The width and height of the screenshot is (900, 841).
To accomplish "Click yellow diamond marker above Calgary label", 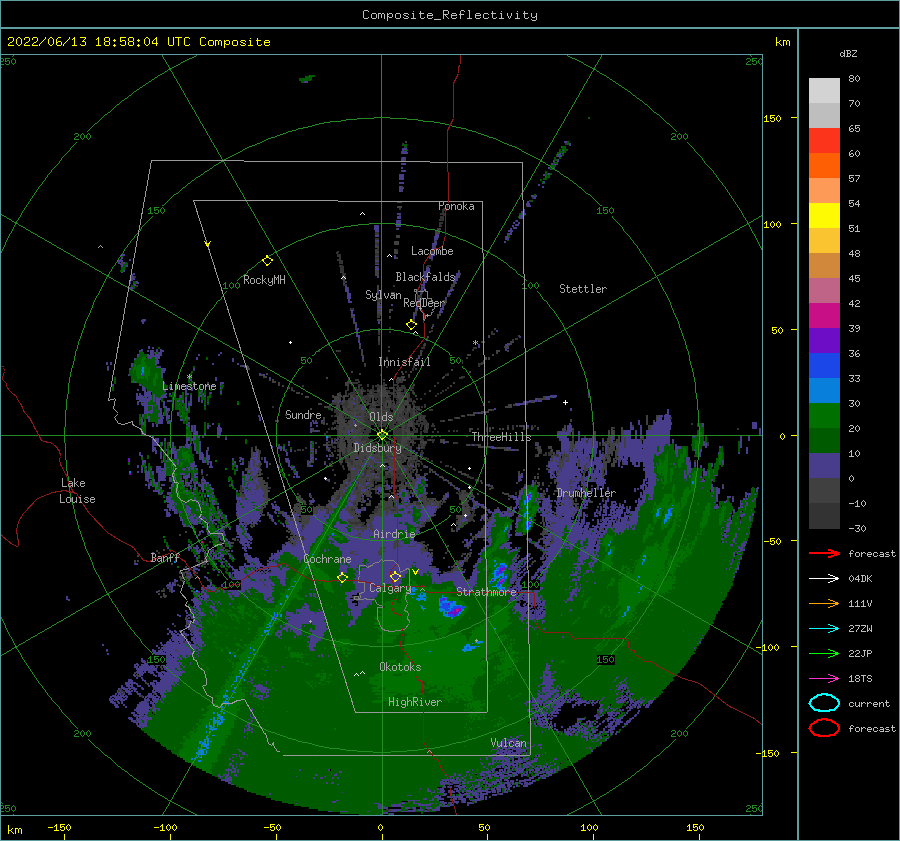I will click(395, 576).
